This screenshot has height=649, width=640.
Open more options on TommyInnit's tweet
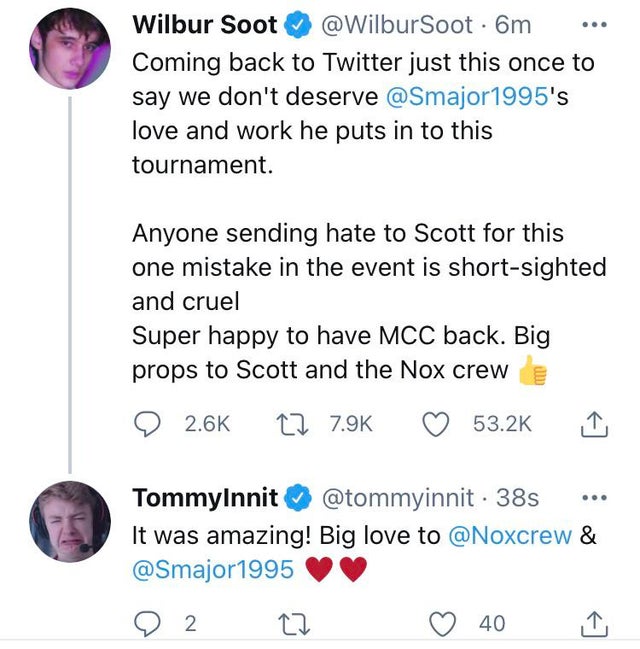point(594,498)
